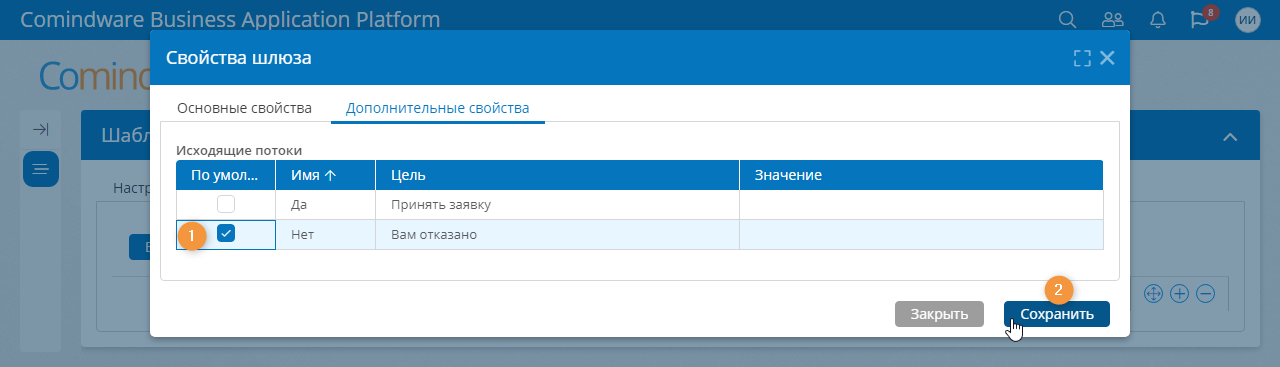Collapse the panel with the up chevron

tap(1230, 137)
